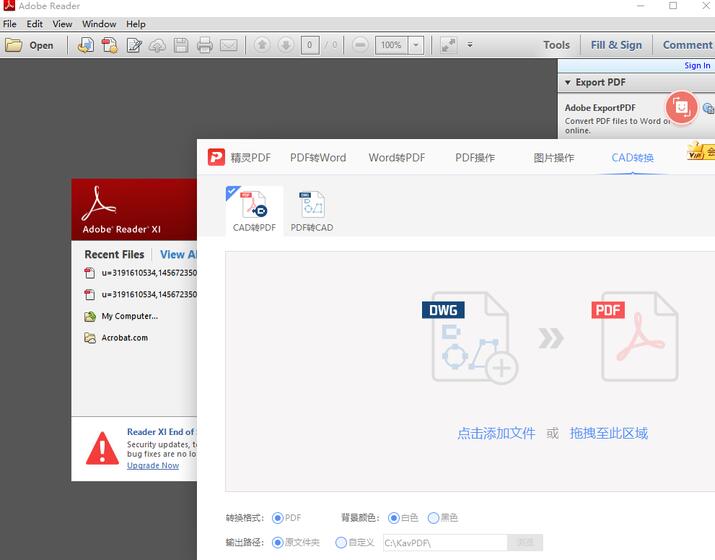The image size is (715, 560).
Task: Switch to the 图片操作 tab
Action: (554, 158)
